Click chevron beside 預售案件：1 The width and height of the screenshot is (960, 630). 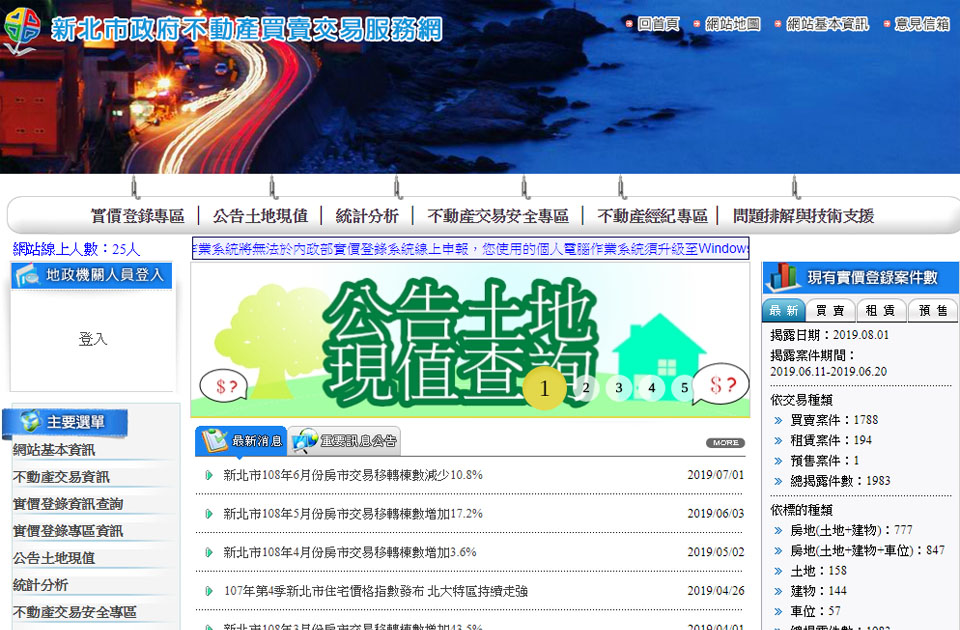(x=778, y=461)
